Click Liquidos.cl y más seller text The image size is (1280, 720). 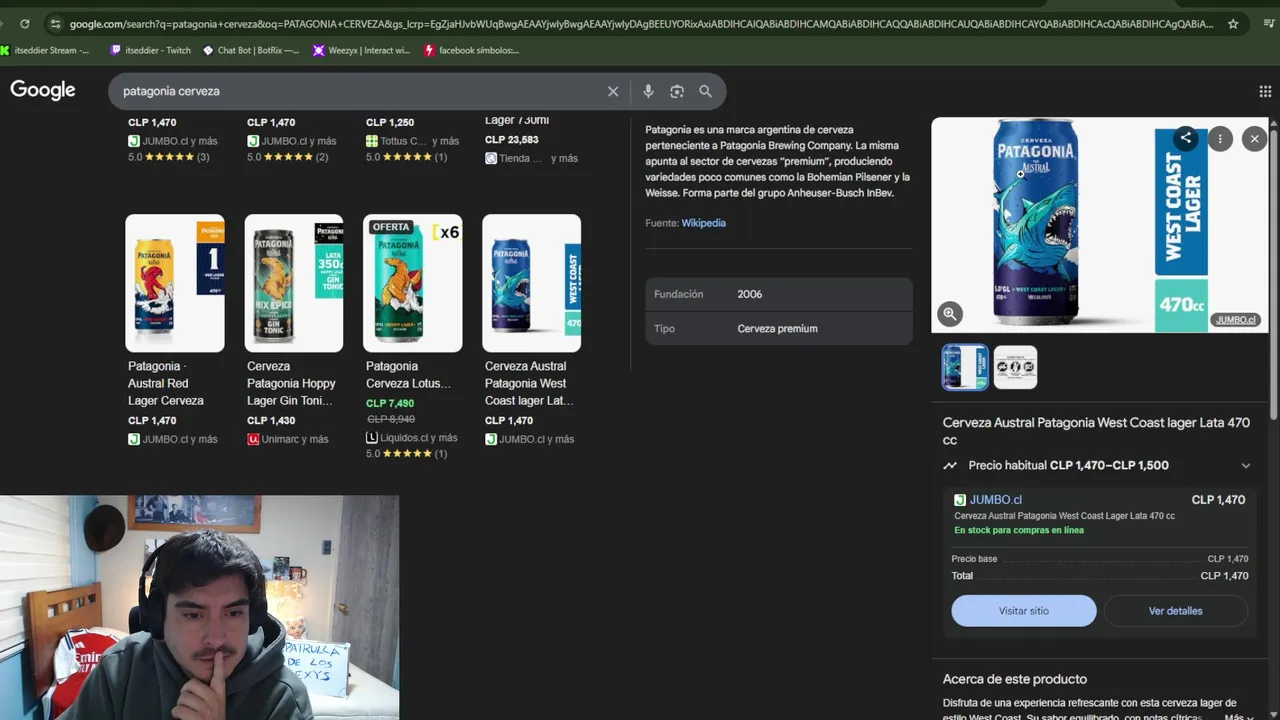click(x=420, y=438)
